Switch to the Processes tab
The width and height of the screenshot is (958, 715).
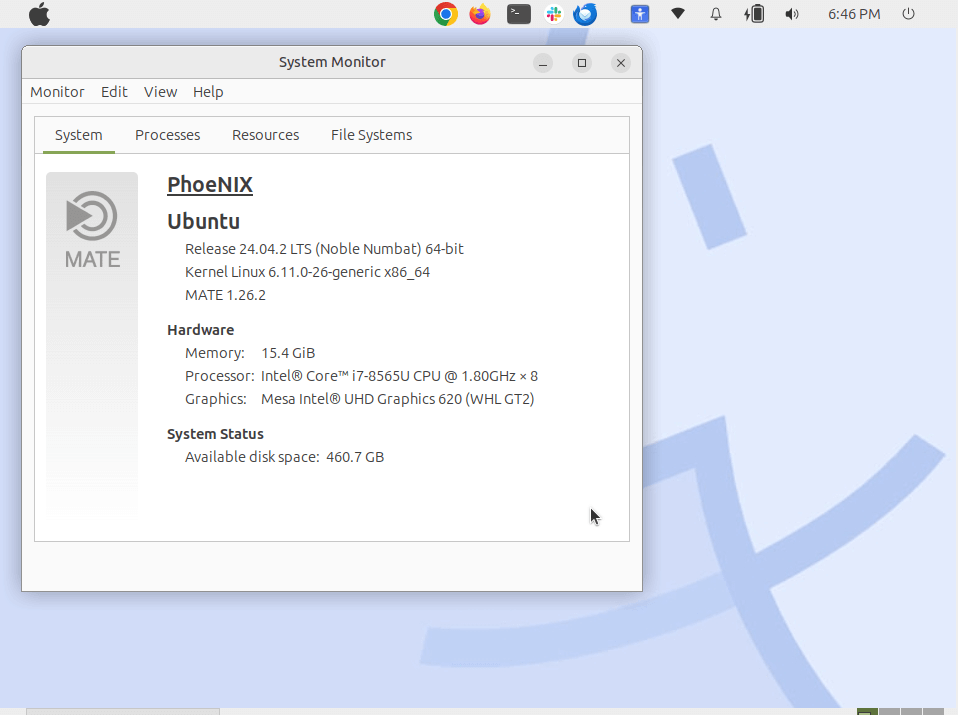[167, 135]
